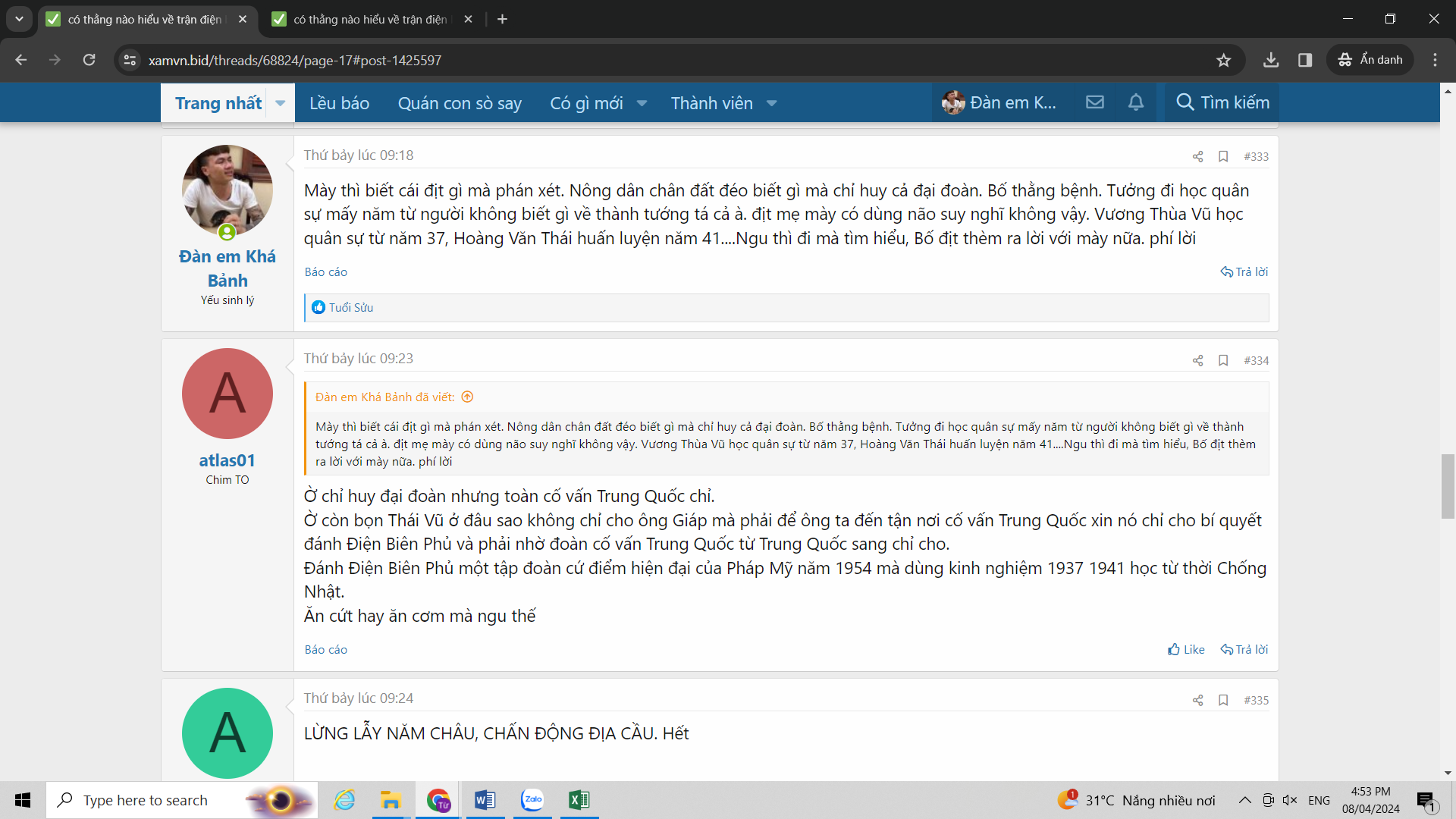
Task: Bookmark post #335
Action: [x=1223, y=700]
